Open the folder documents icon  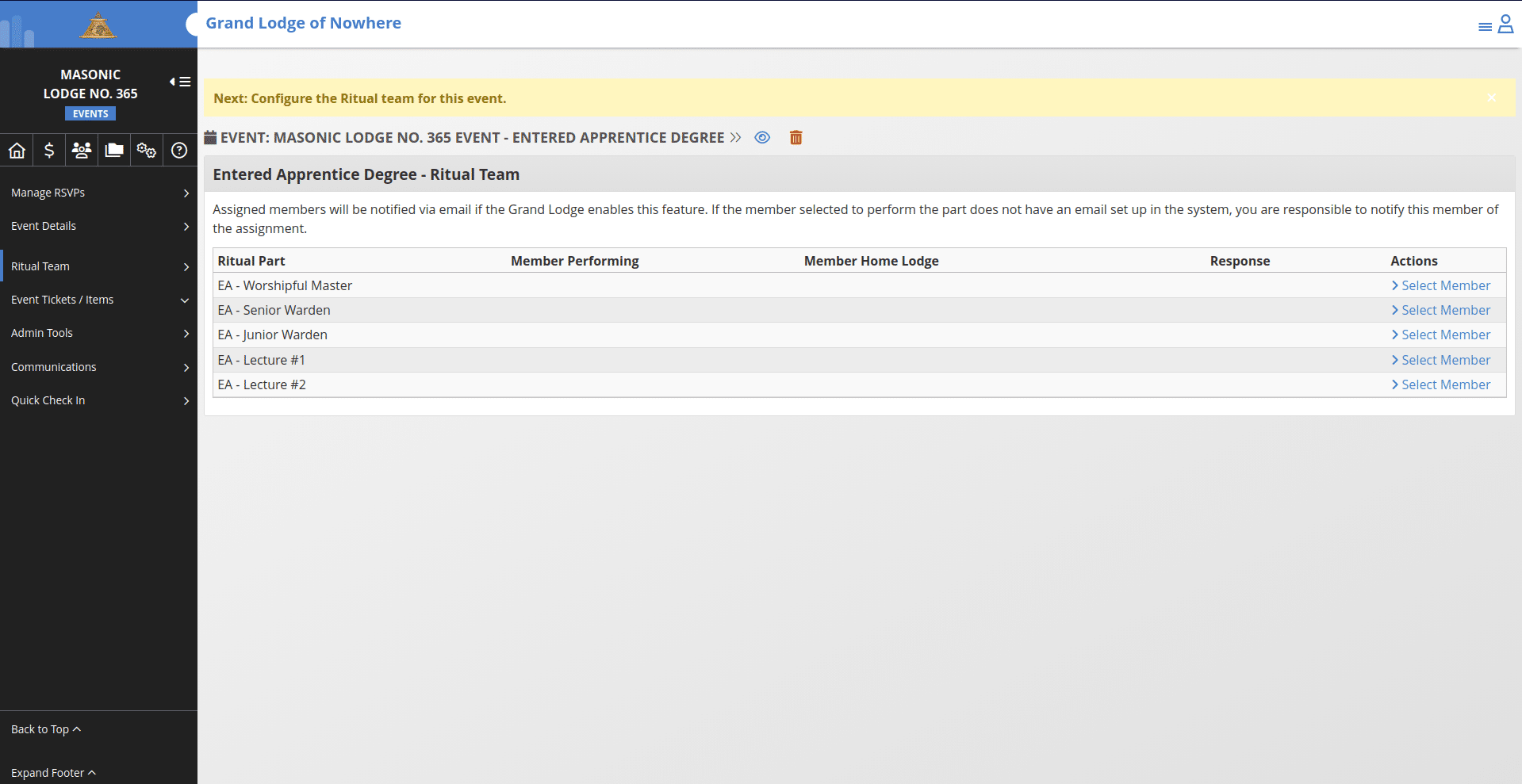[x=114, y=150]
